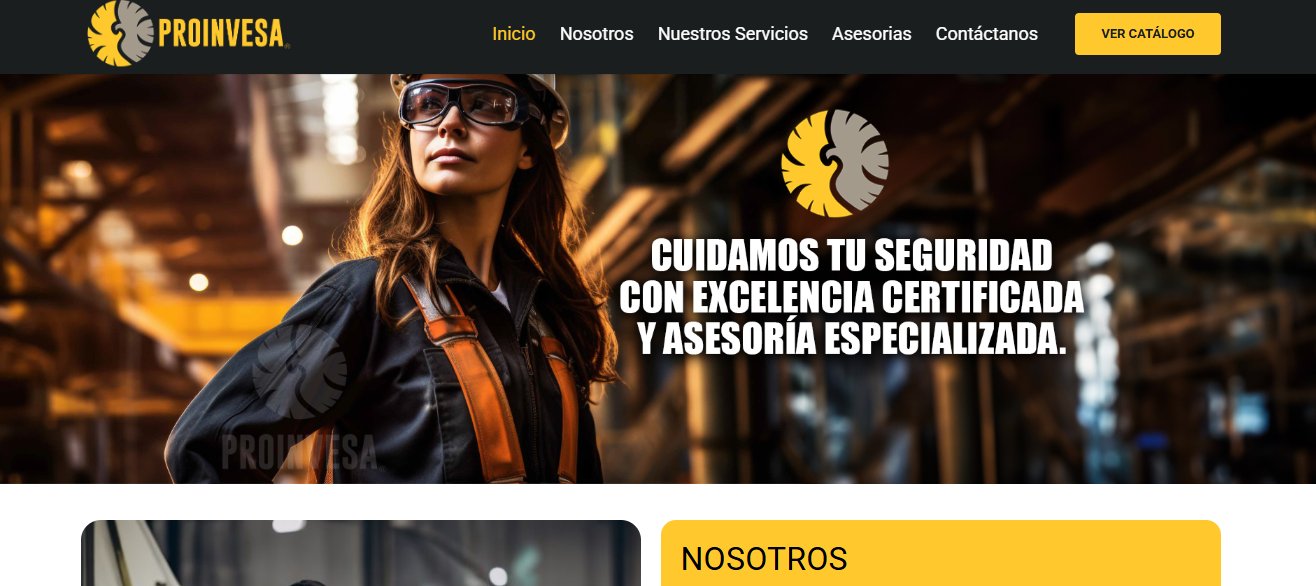1316x586 pixels.
Task: Select Asesorias in the top navigation
Action: tap(872, 34)
